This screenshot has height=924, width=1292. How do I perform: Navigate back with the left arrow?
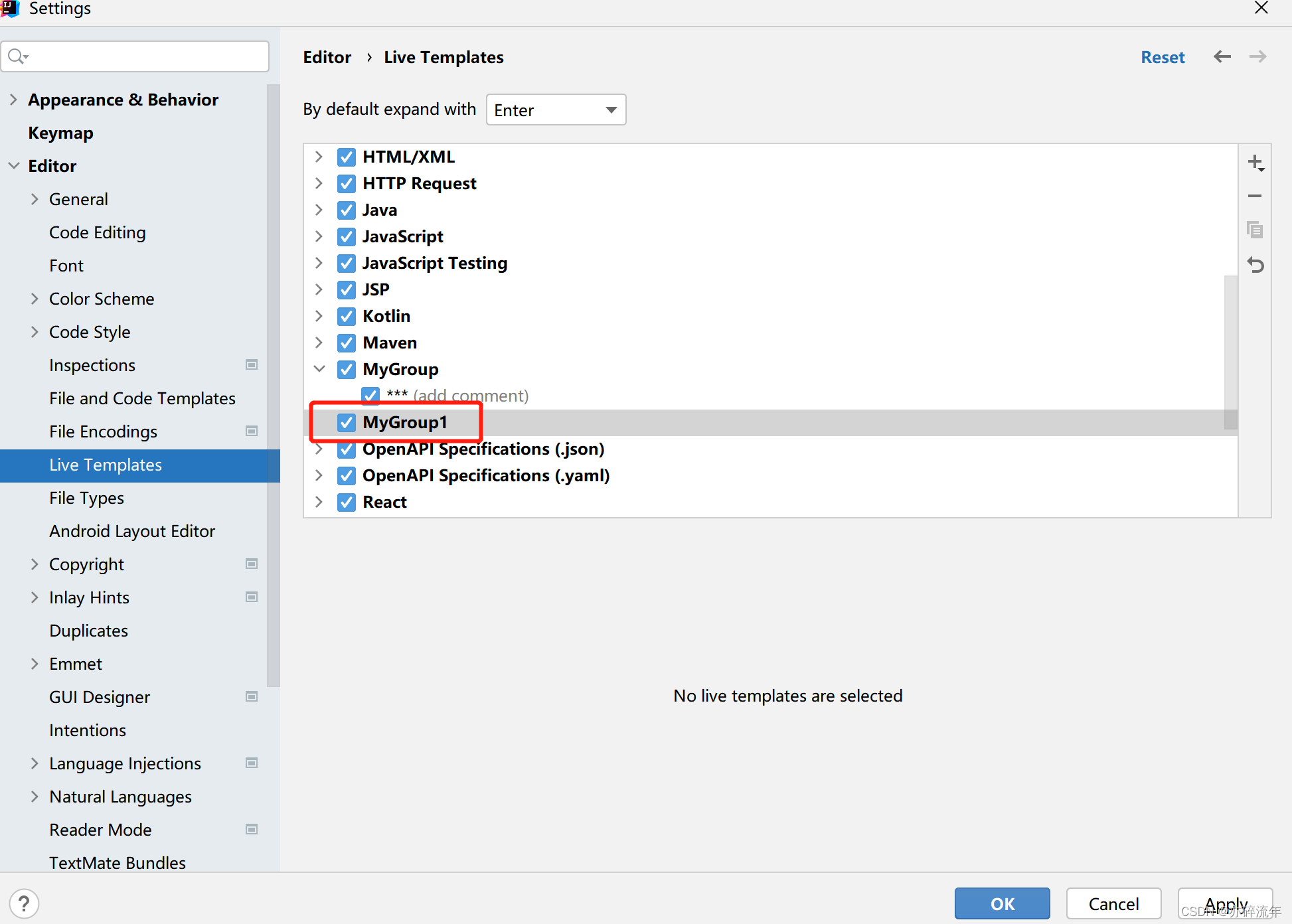coord(1222,57)
